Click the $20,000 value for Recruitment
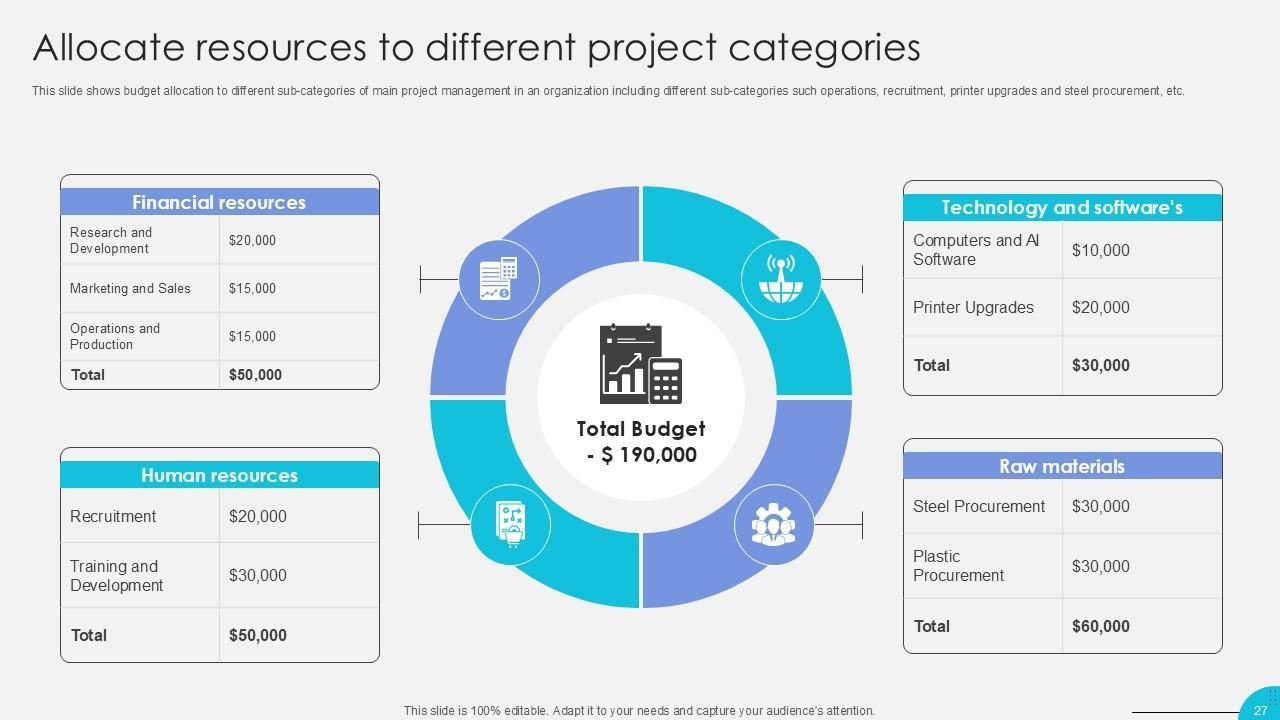The image size is (1280, 720). pos(258,516)
